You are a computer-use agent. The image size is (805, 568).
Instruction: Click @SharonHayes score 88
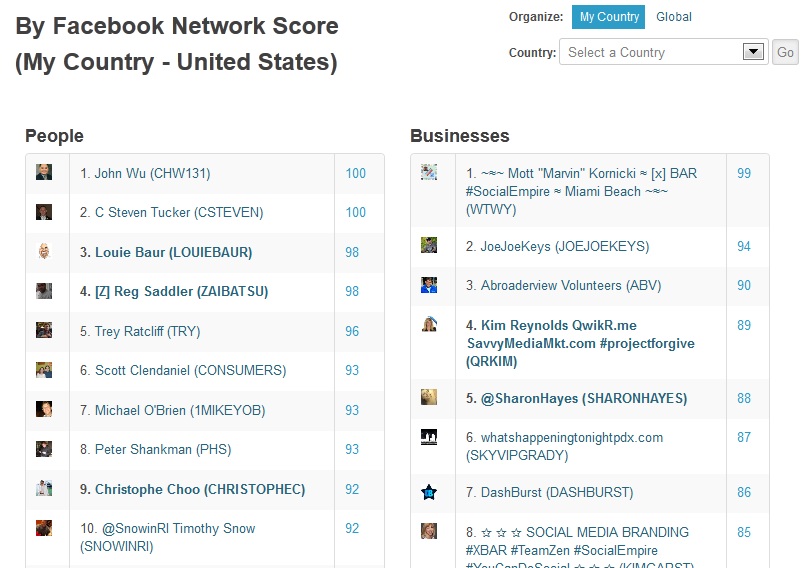(744, 399)
